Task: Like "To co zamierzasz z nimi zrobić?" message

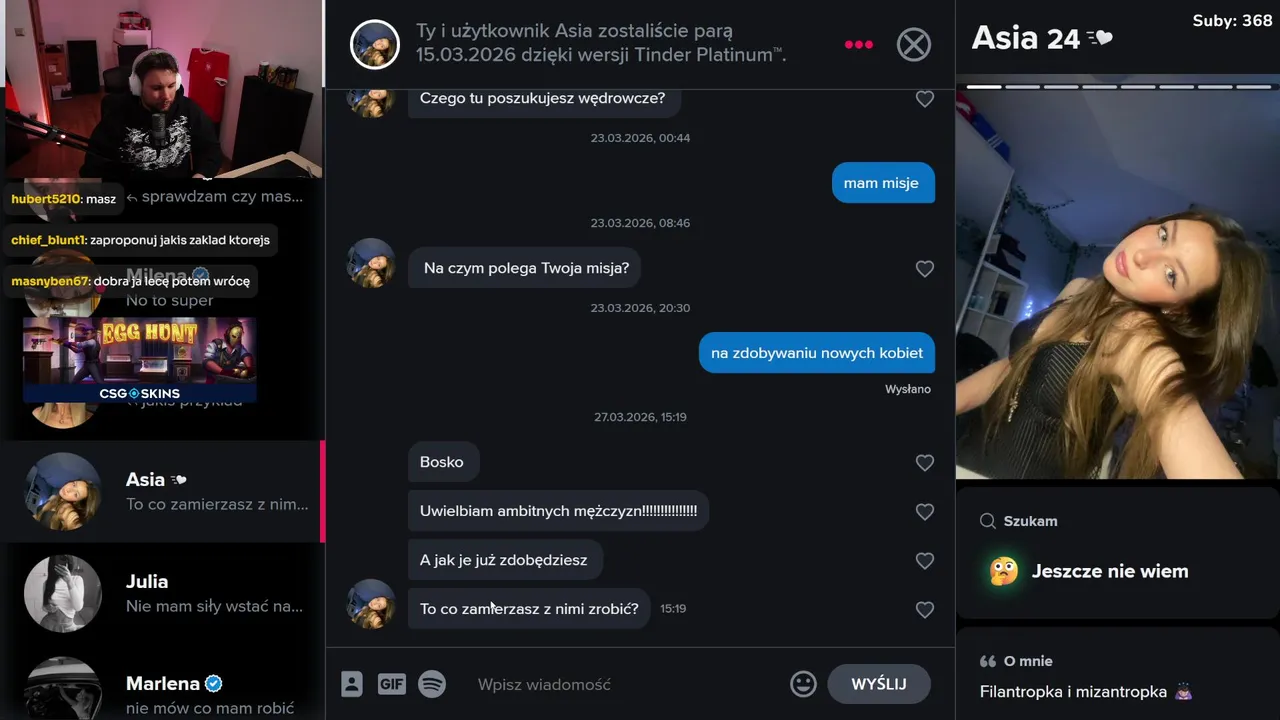Action: (925, 610)
